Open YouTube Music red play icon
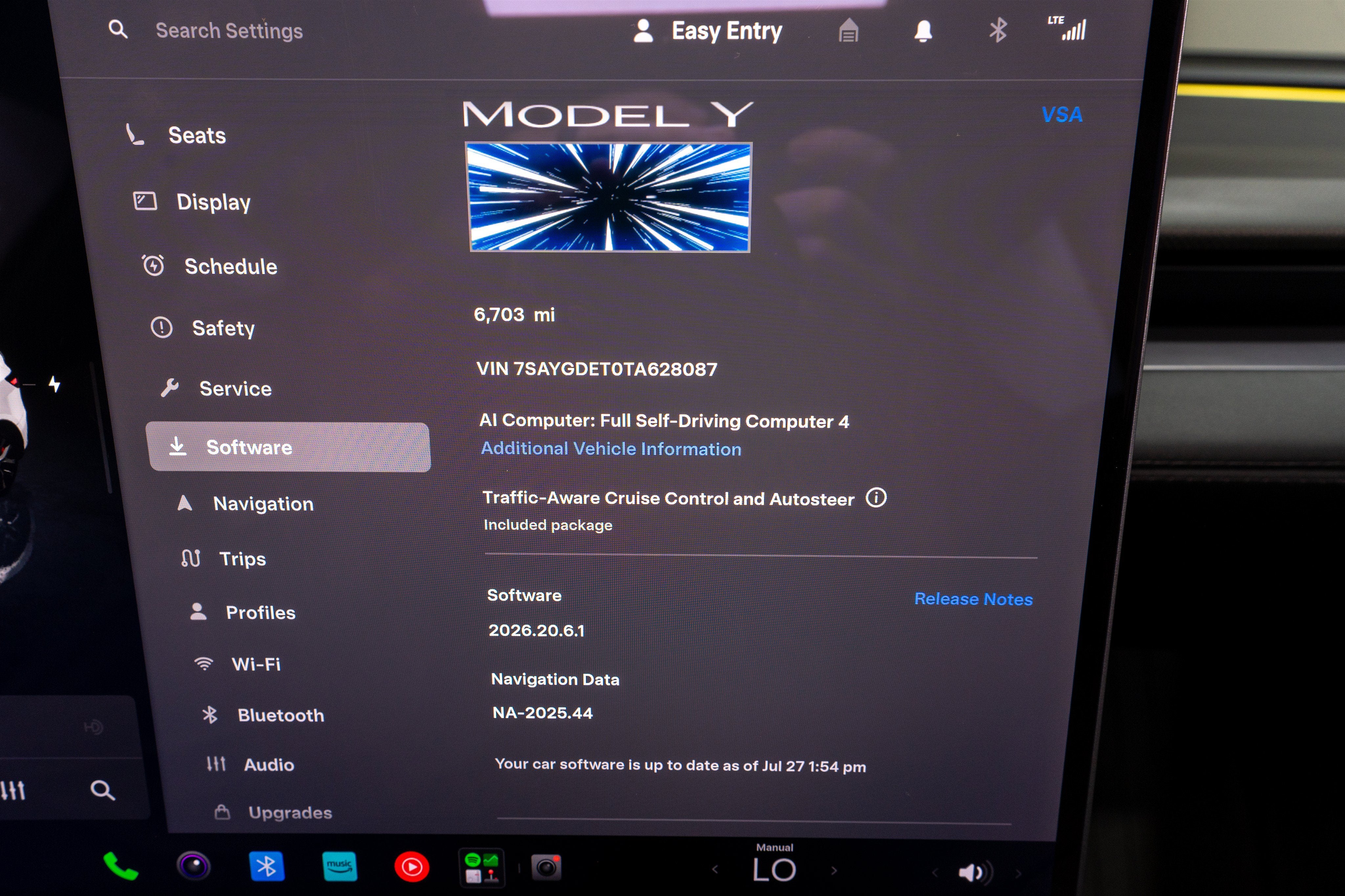 click(411, 867)
